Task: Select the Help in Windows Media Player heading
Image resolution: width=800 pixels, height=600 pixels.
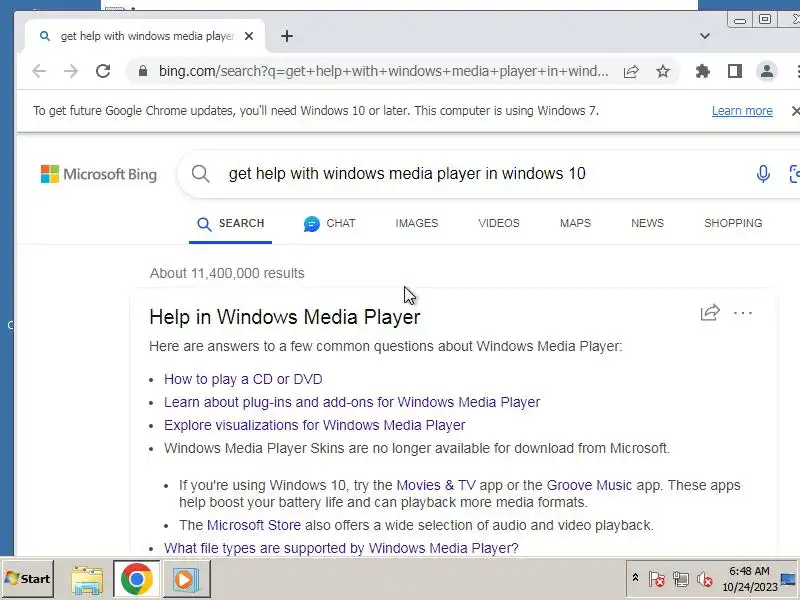Action: click(x=285, y=317)
